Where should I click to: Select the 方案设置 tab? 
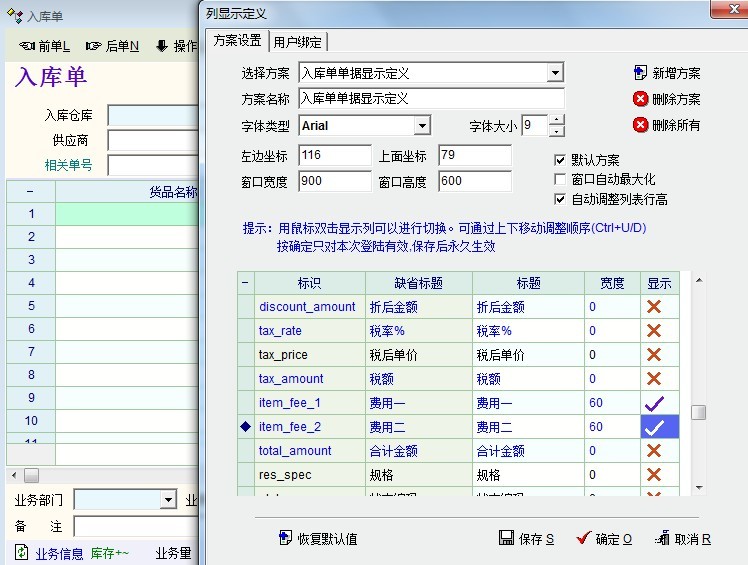(237, 41)
